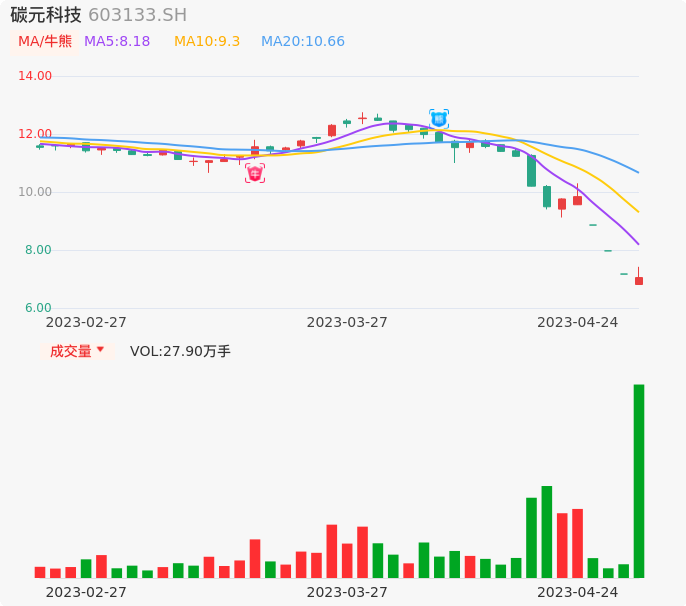Click the 10.00 price axis label
Image resolution: width=686 pixels, height=606 pixels.
35,192
